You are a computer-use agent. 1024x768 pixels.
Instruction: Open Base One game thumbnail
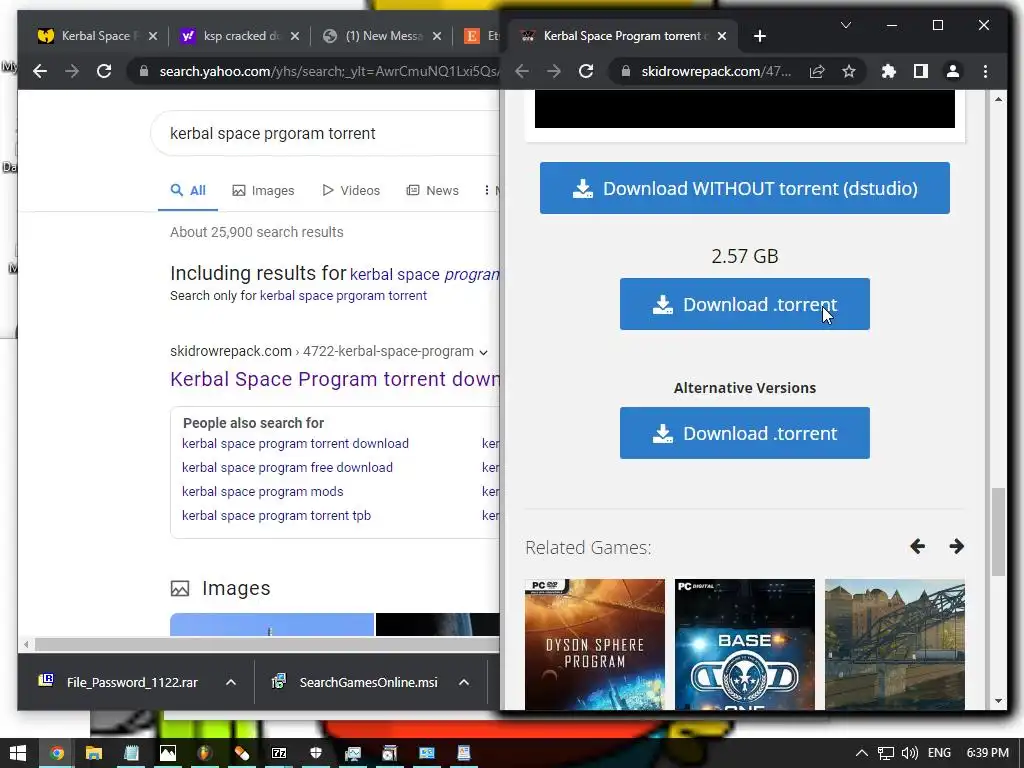(744, 645)
